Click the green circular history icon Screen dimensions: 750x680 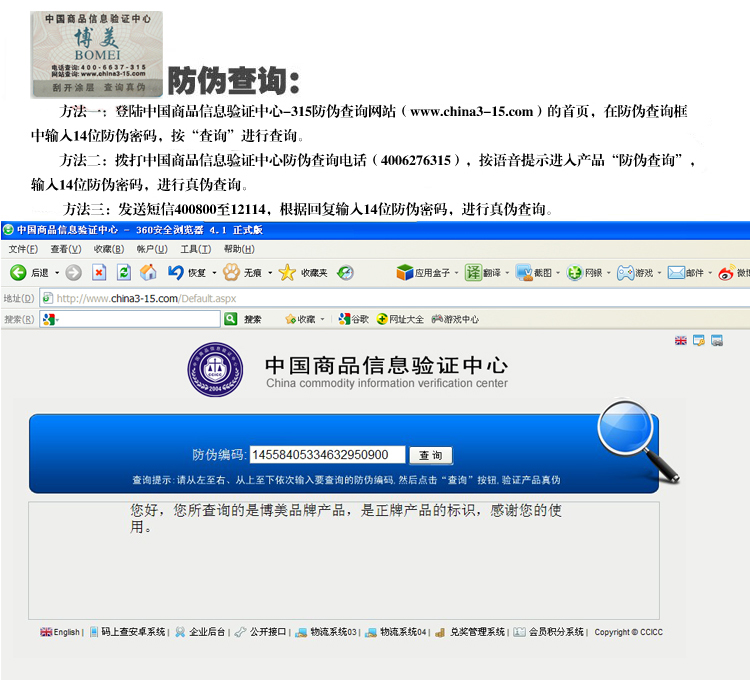click(345, 273)
